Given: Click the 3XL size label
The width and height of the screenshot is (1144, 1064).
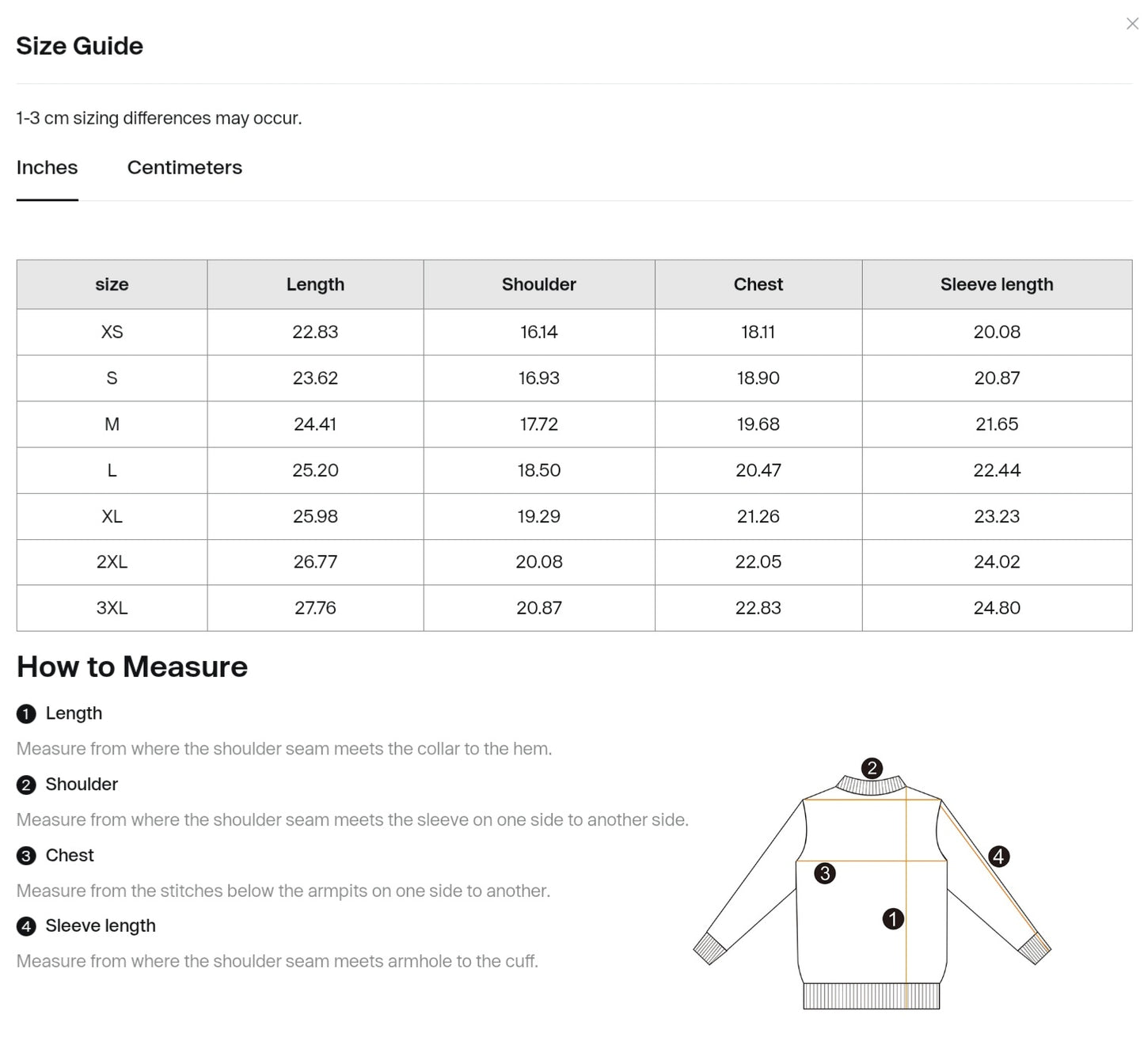Looking at the screenshot, I should tap(112, 608).
